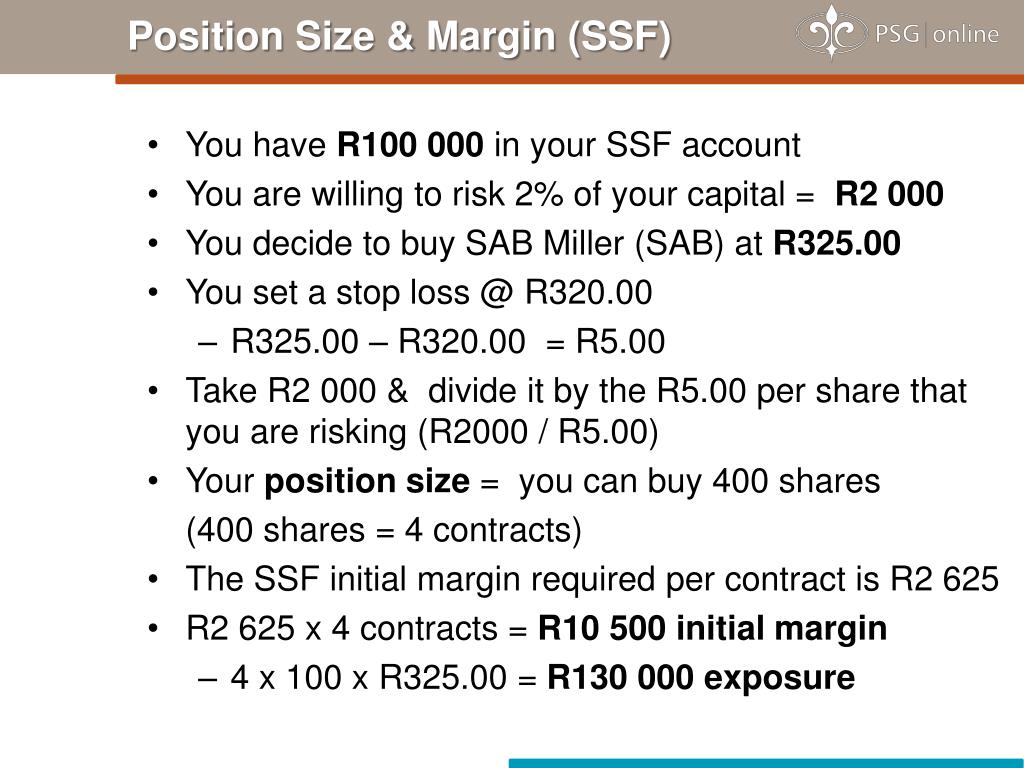
Task: Click the orange divider bar under title
Action: pos(569,79)
